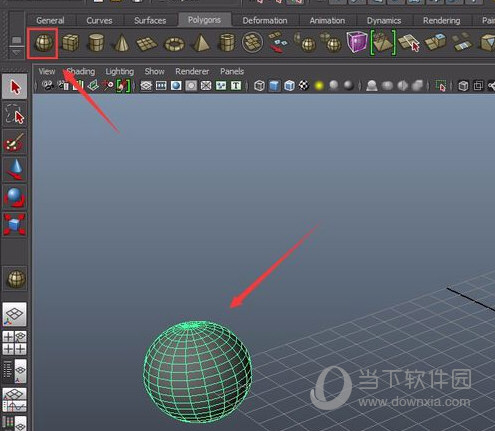Switch to the Animation shelf tab

tap(327, 21)
